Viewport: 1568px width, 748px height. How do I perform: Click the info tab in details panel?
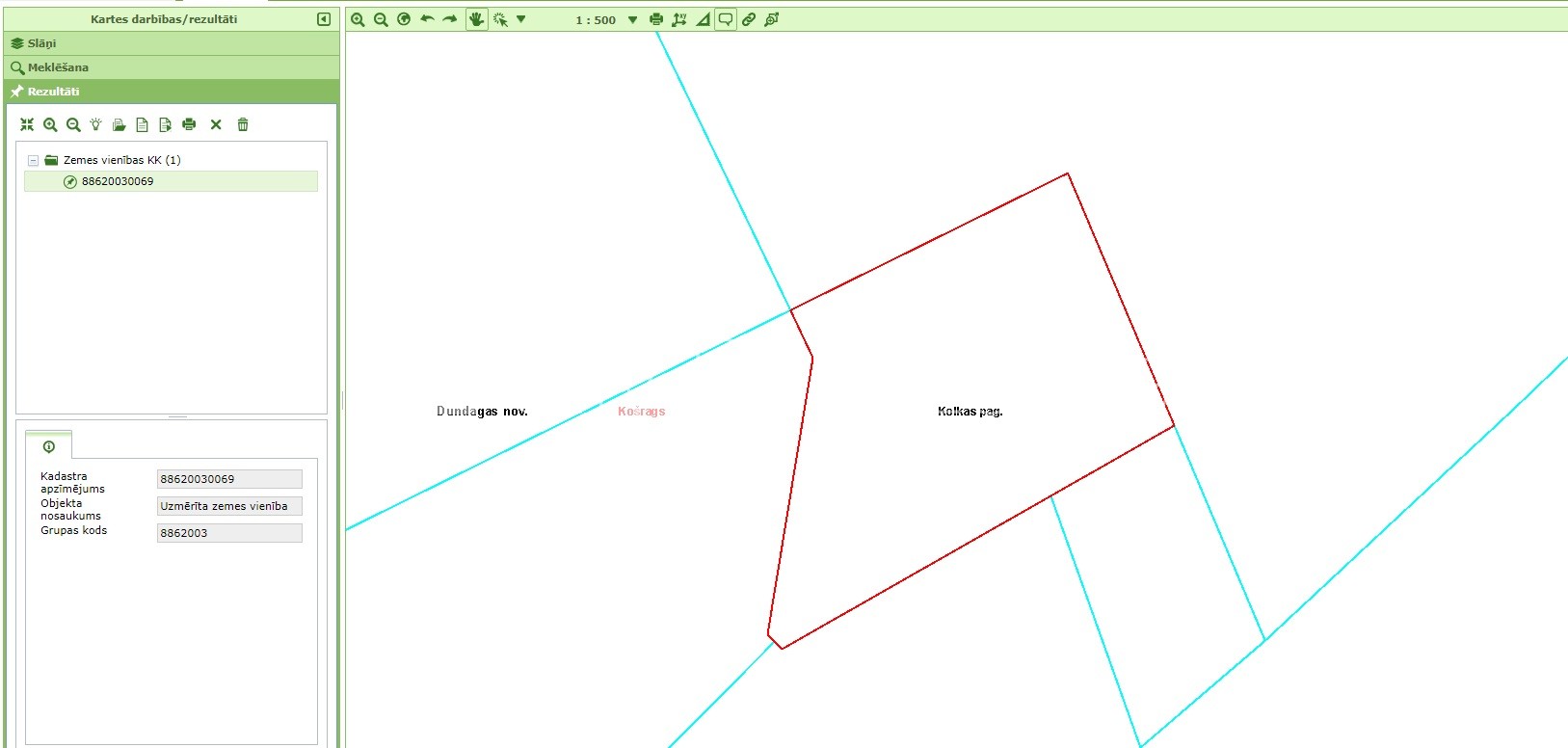click(49, 446)
